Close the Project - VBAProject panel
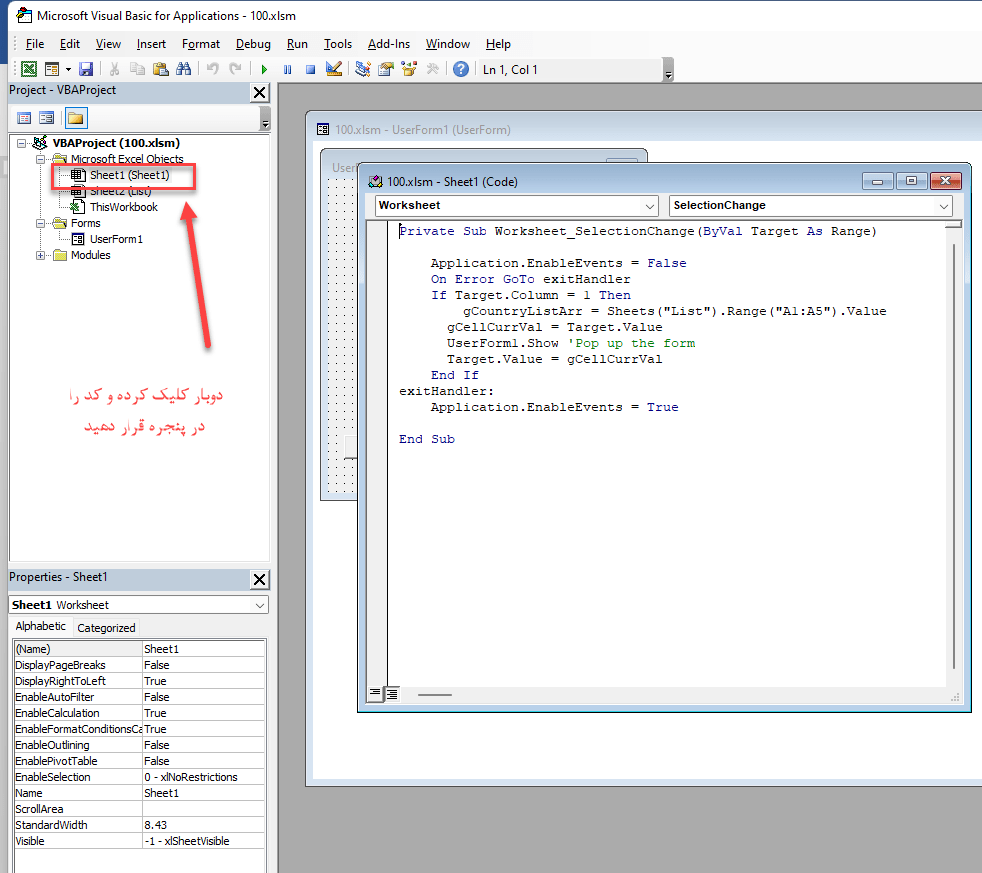The height and width of the screenshot is (873, 982). click(x=259, y=93)
